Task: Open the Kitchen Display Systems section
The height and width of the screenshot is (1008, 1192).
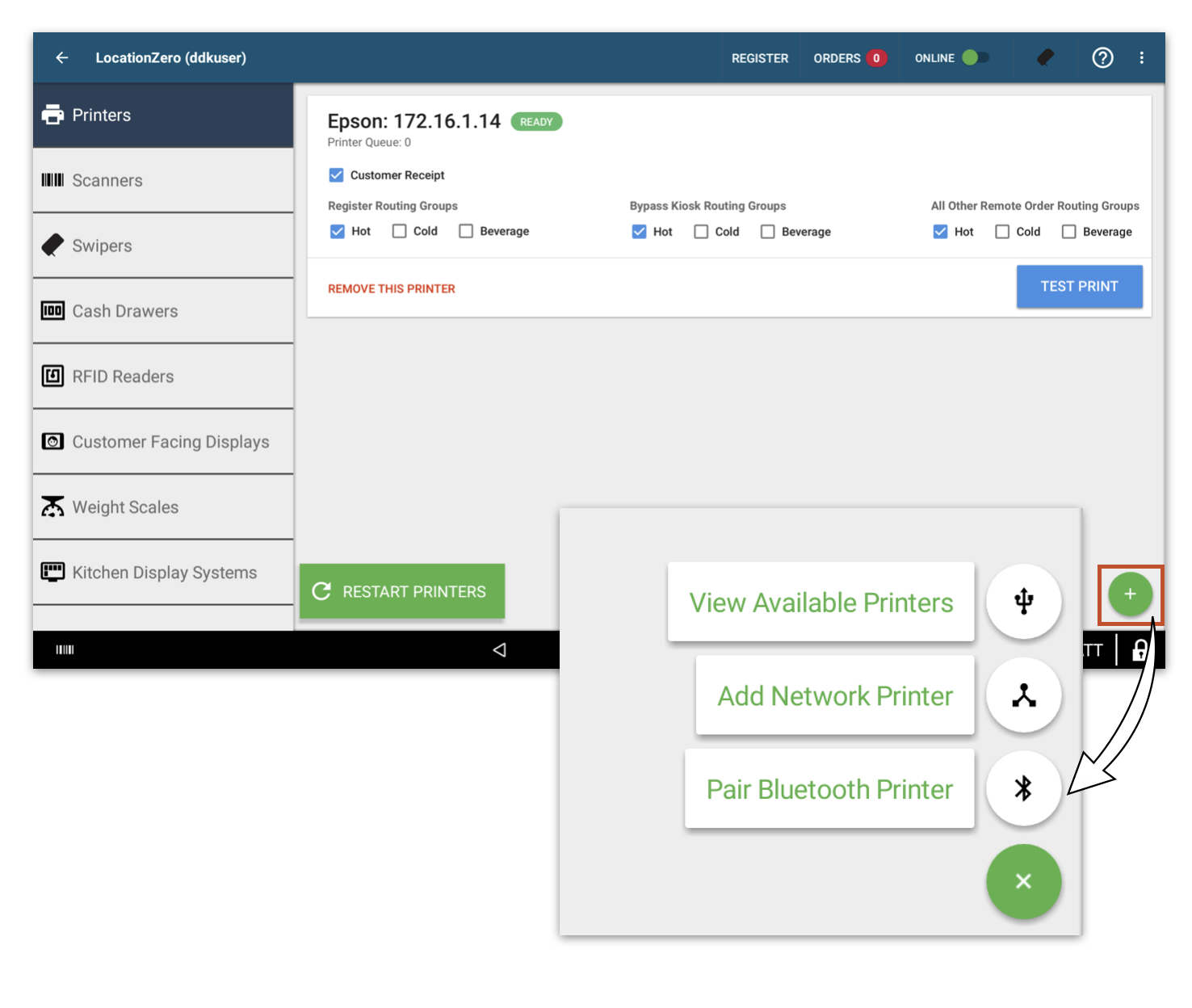Action: tap(53, 572)
